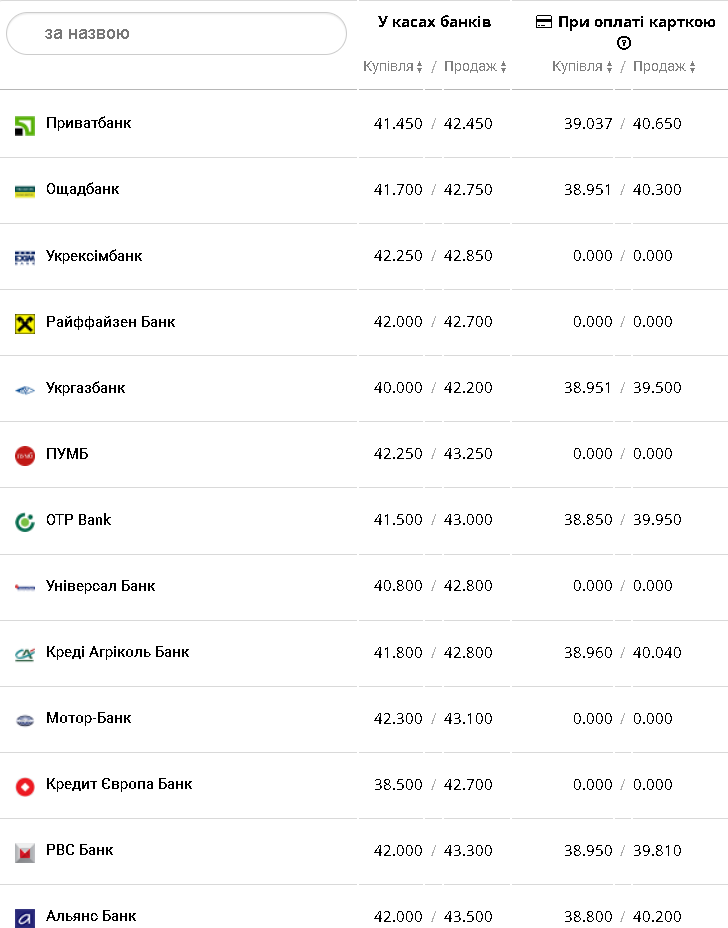Click the Ощадбанк logo icon

pos(25,191)
